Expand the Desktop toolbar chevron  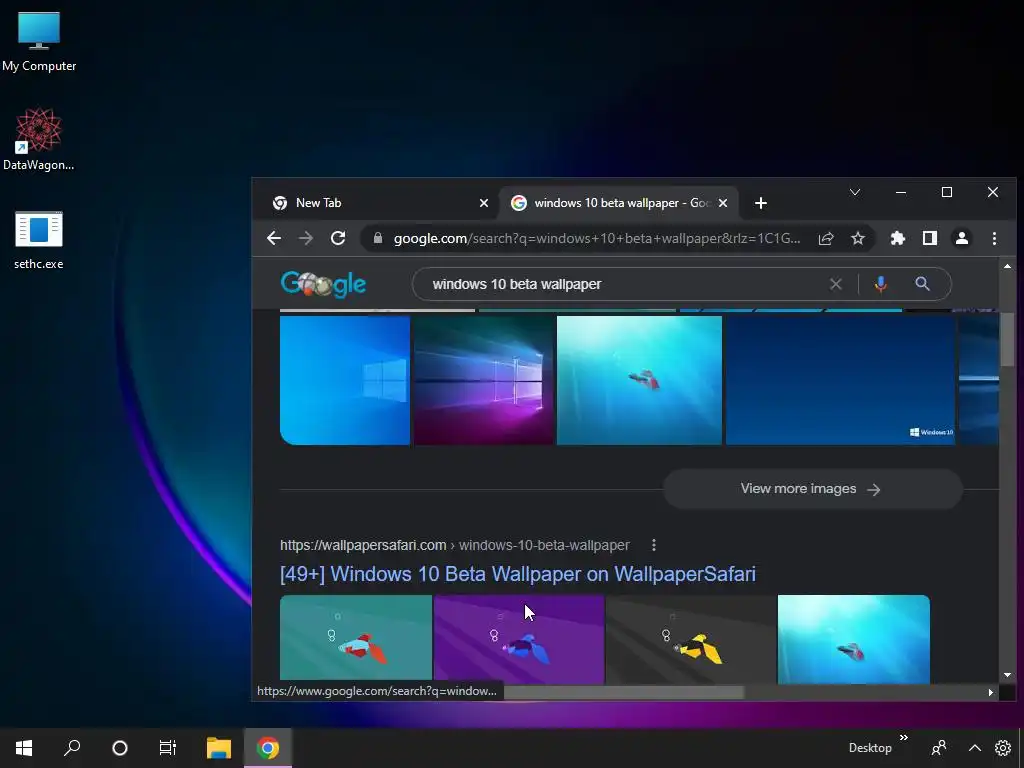tap(904, 738)
